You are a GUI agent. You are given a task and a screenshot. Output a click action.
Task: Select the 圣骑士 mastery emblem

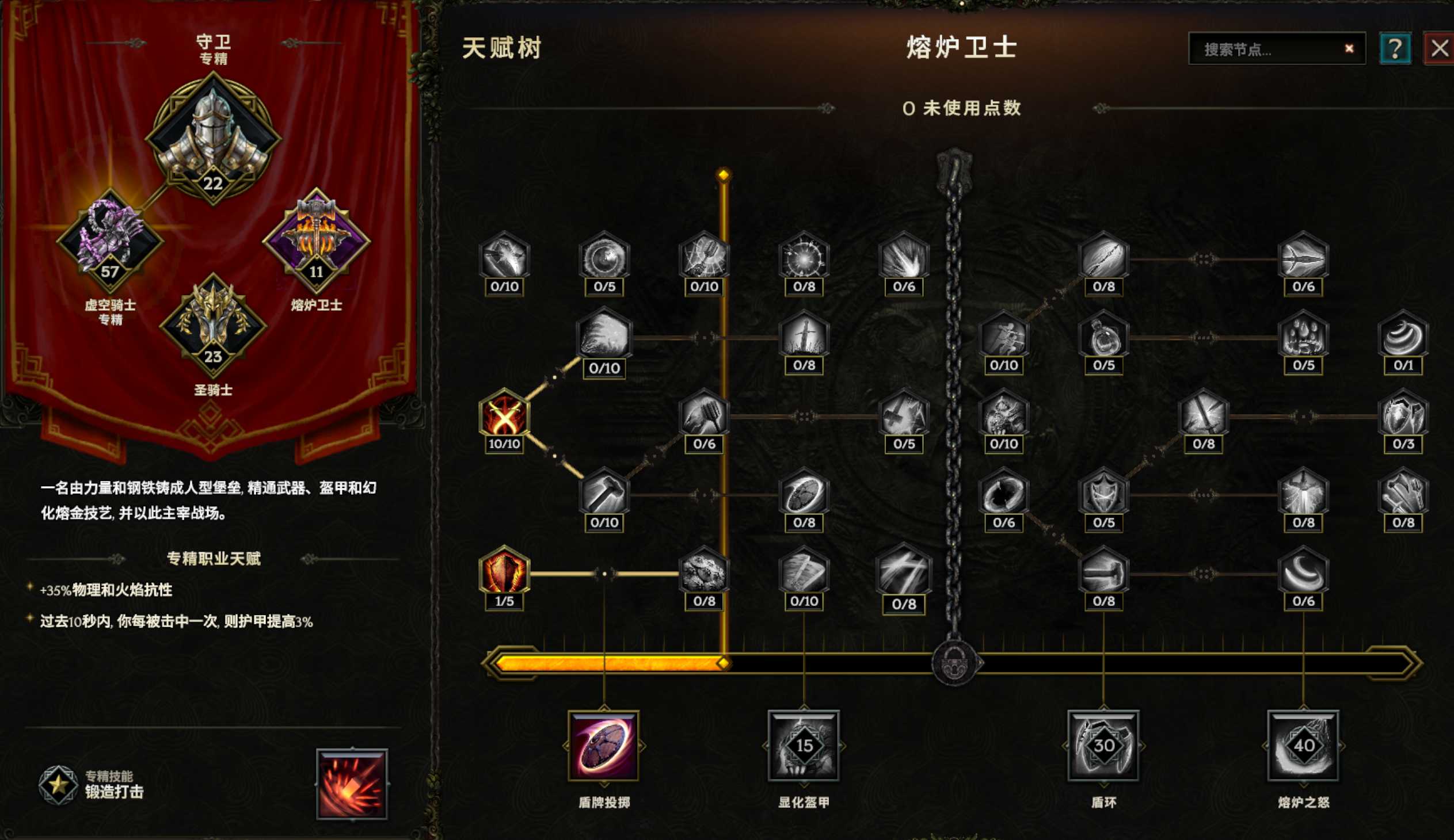213,326
